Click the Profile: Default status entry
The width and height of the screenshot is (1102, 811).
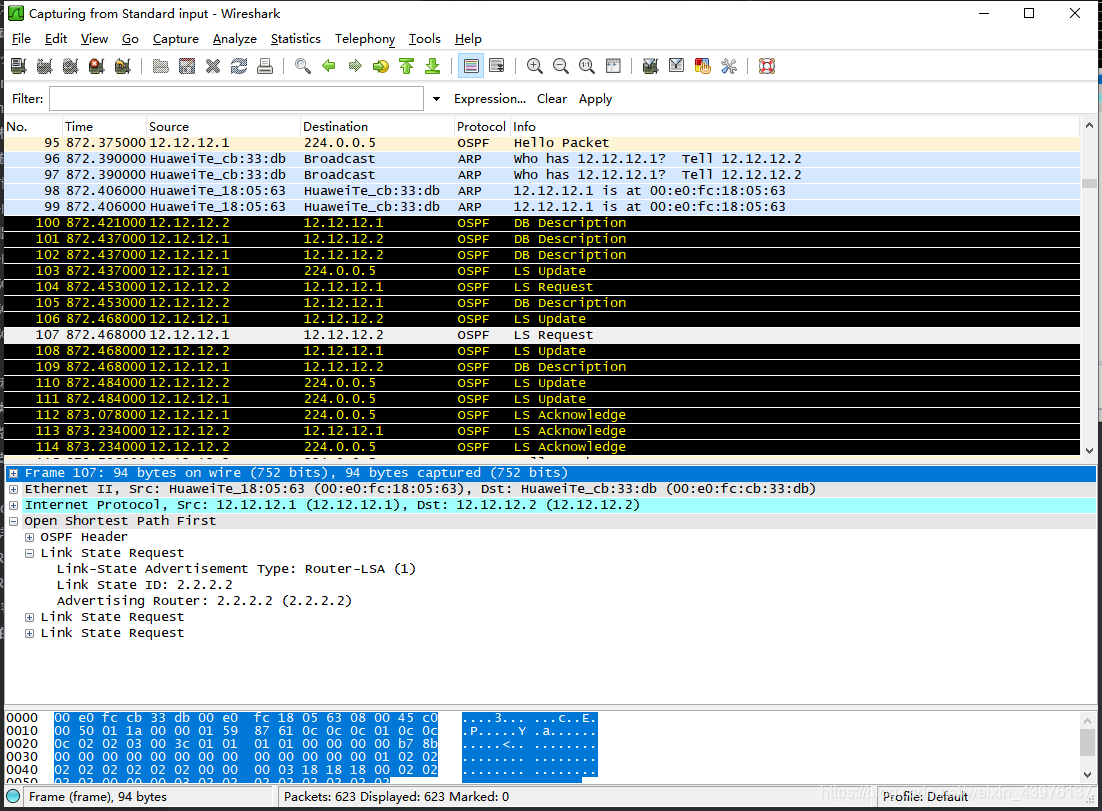(x=925, y=796)
